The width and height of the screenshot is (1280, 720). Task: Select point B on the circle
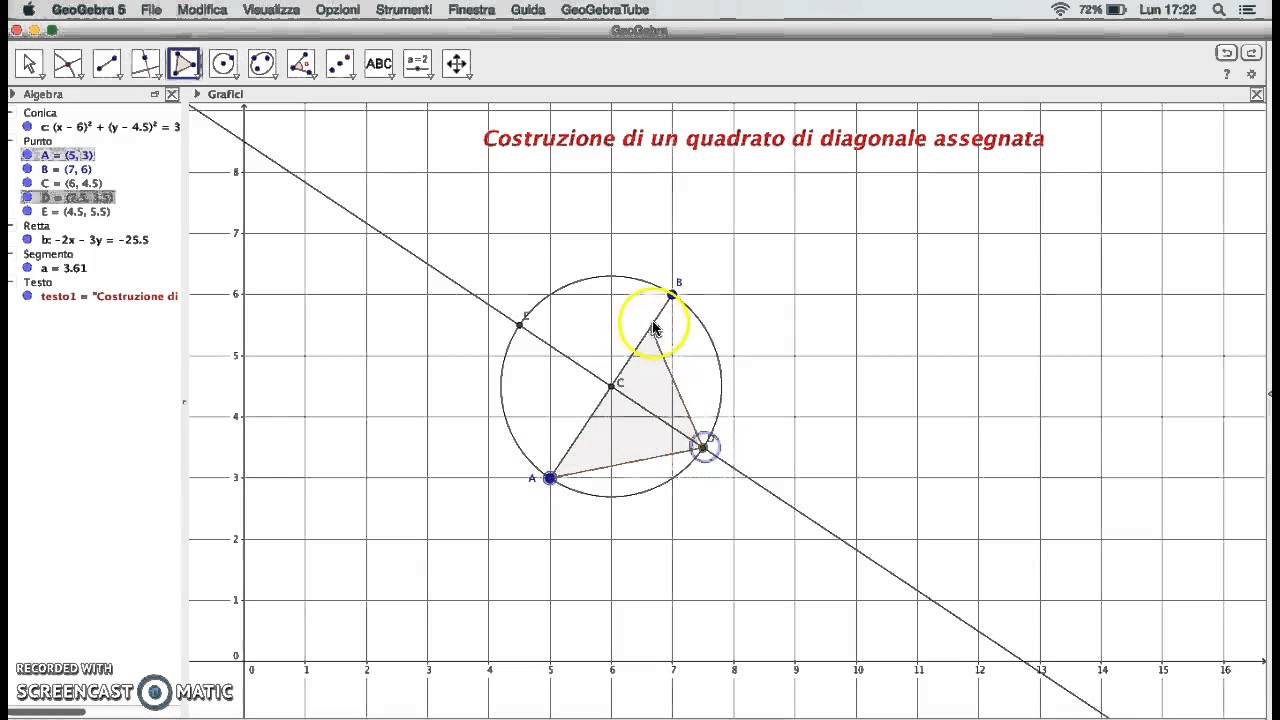tap(672, 294)
